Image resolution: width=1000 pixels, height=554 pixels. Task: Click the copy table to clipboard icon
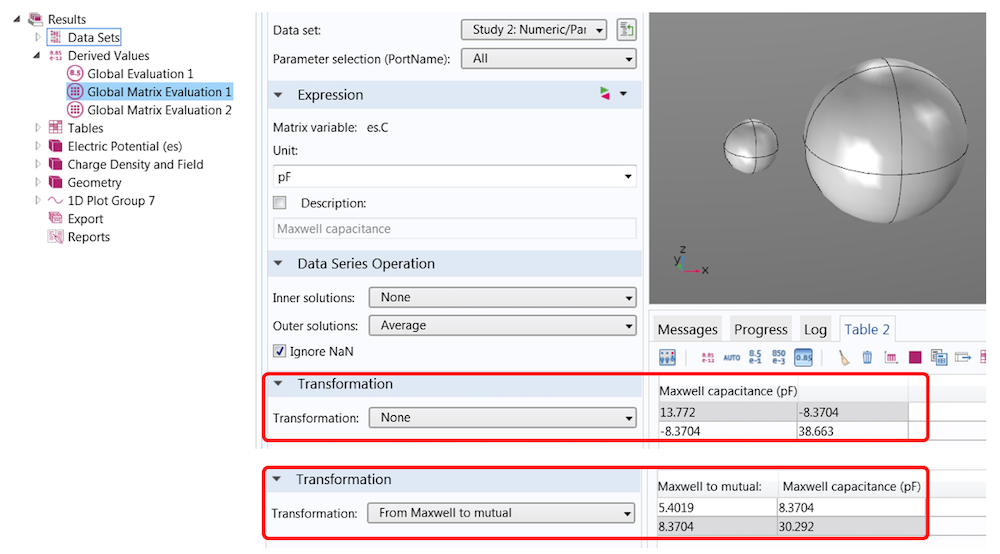939,358
